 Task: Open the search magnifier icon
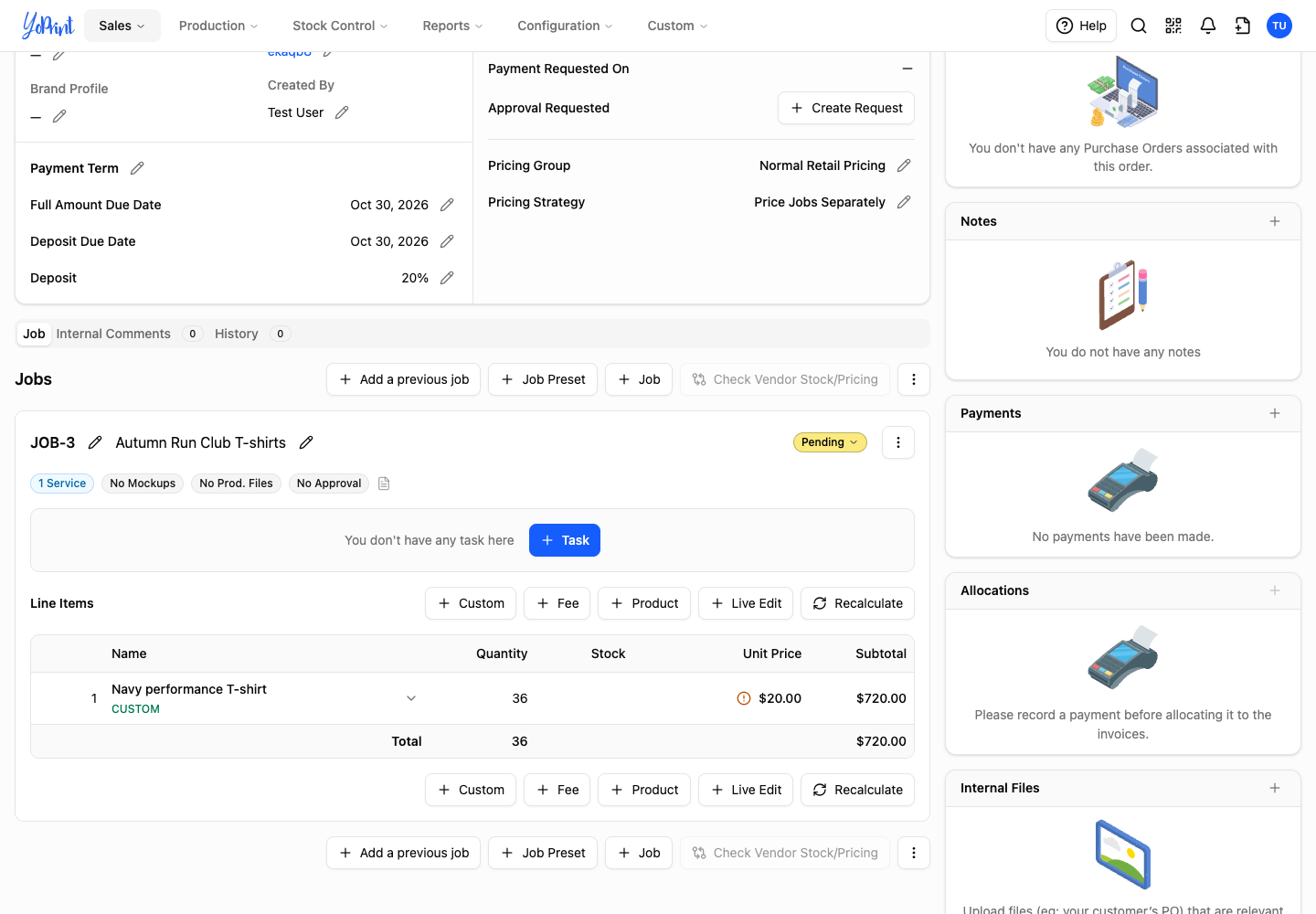pyautogui.click(x=1139, y=26)
